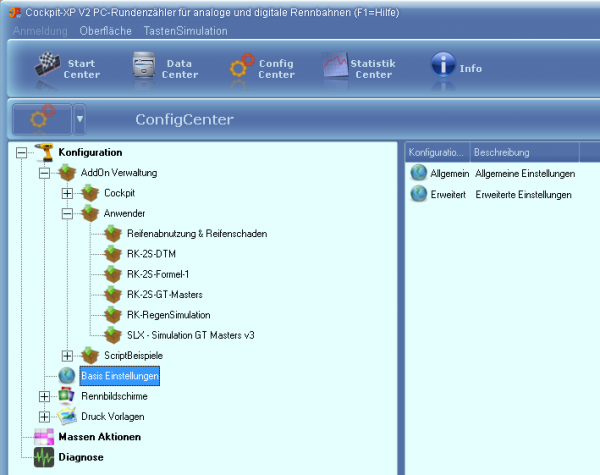Click the RK-2S-Formel-1 package icon
This screenshot has width=600, height=475.
pos(113,274)
